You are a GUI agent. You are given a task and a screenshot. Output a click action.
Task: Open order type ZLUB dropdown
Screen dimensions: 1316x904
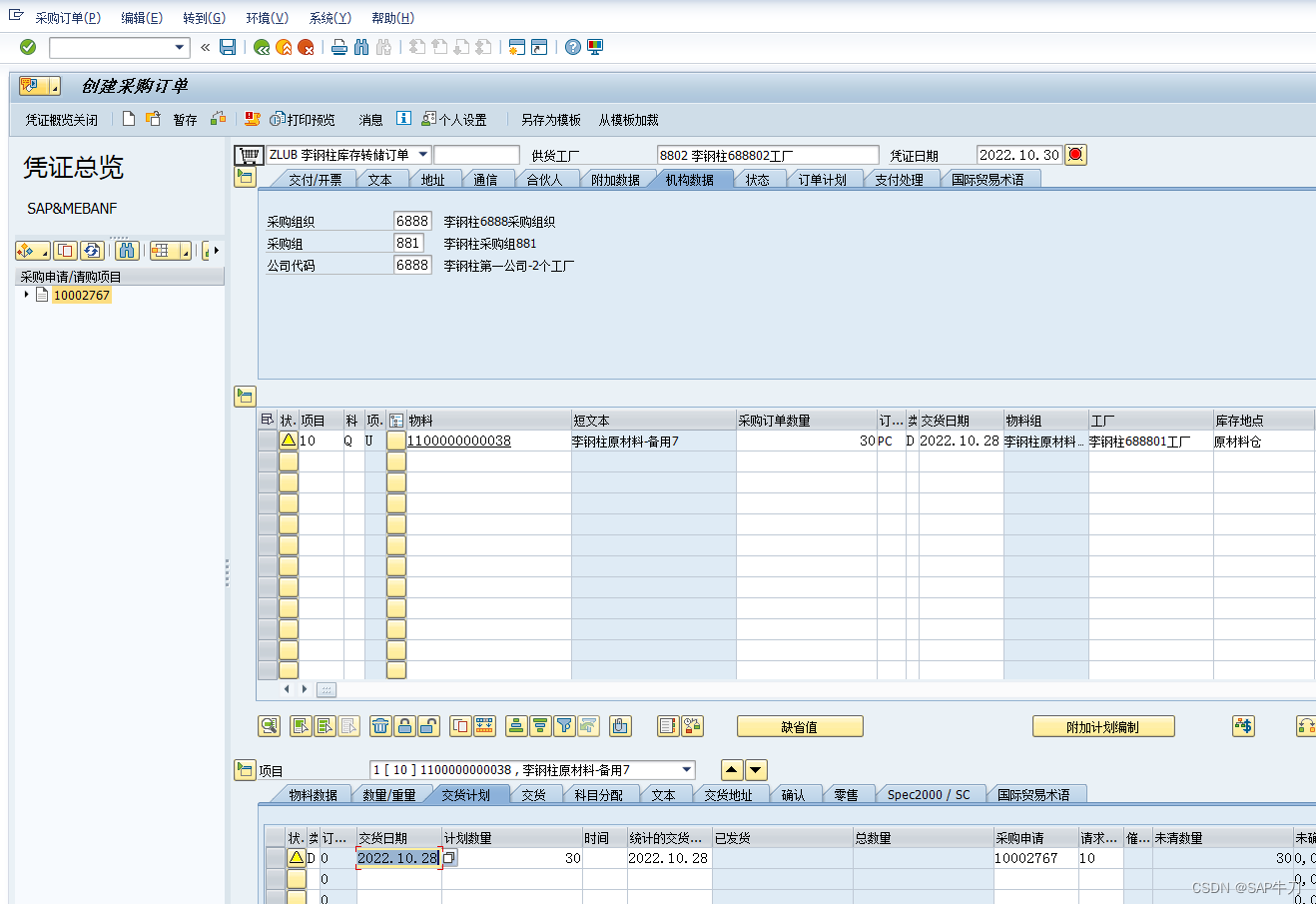pos(423,155)
